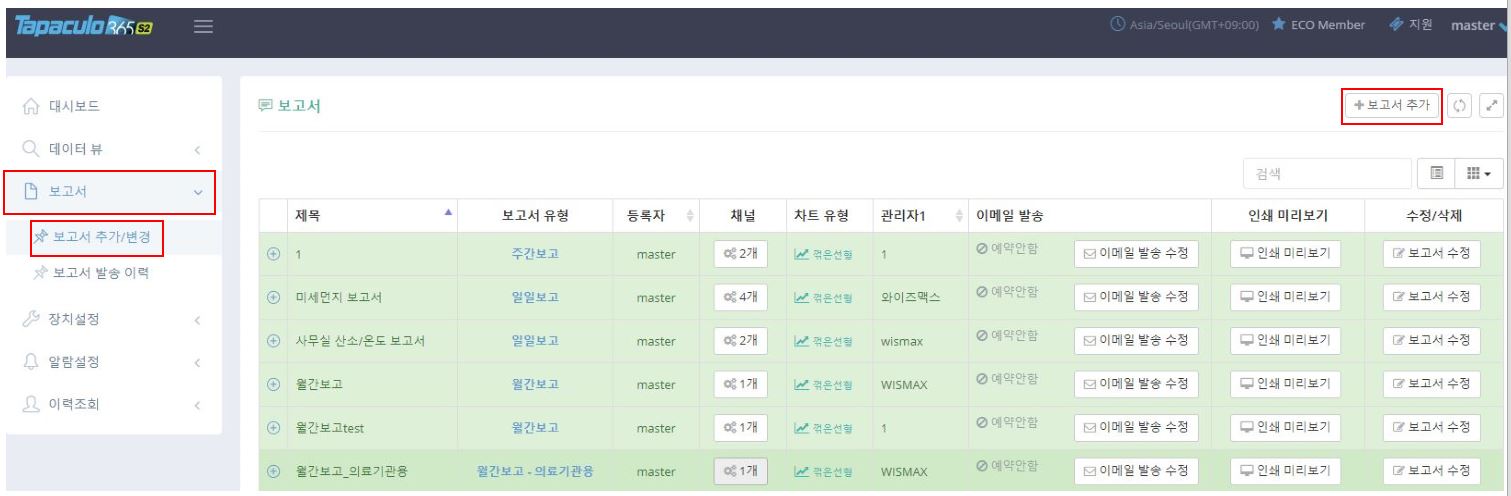The width and height of the screenshot is (1511, 496).
Task: Expand the 알람설정 menu
Action: coord(114,361)
